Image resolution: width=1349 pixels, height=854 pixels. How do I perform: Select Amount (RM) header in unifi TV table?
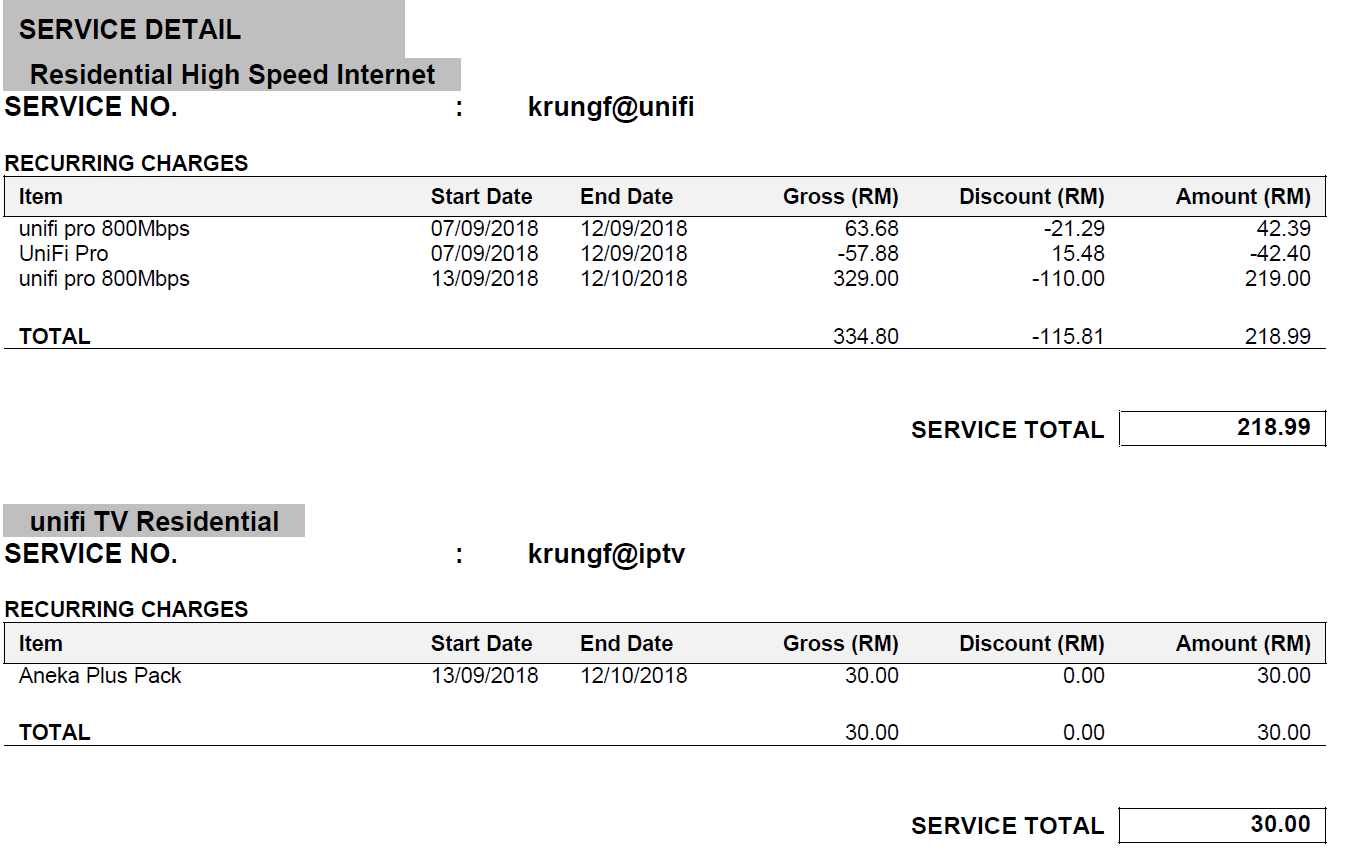pos(1243,644)
